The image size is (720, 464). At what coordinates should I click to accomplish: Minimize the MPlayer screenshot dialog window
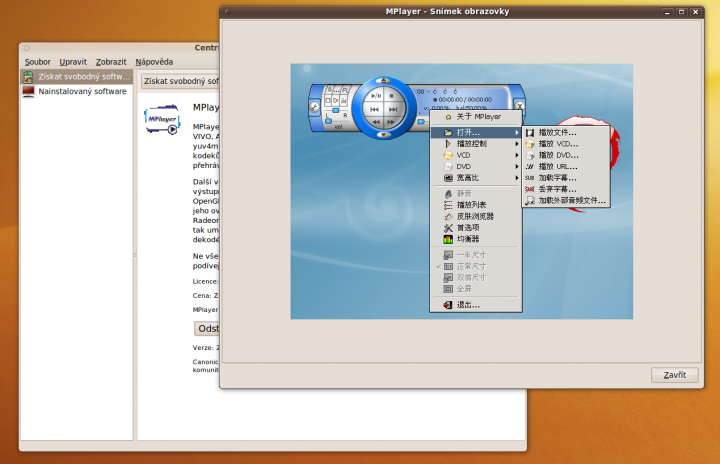pyautogui.click(x=667, y=12)
